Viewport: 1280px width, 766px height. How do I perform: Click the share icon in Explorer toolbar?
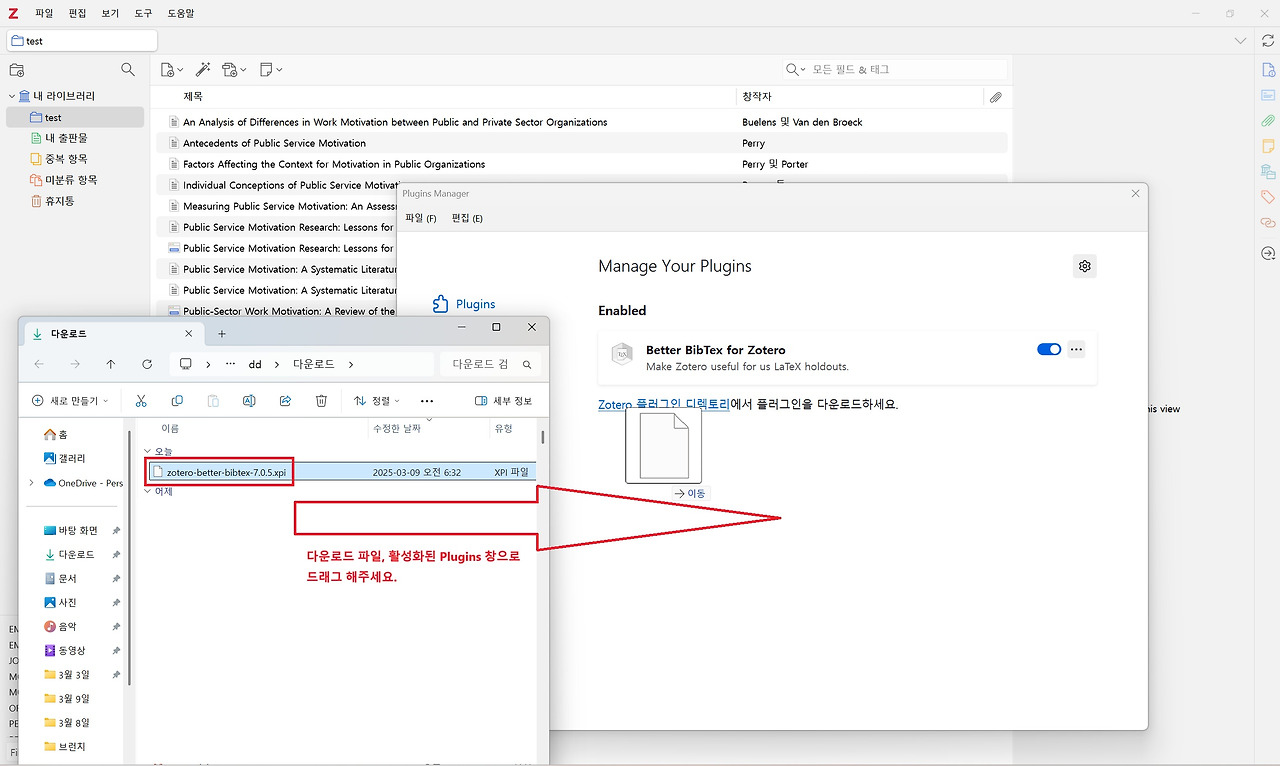coord(285,401)
